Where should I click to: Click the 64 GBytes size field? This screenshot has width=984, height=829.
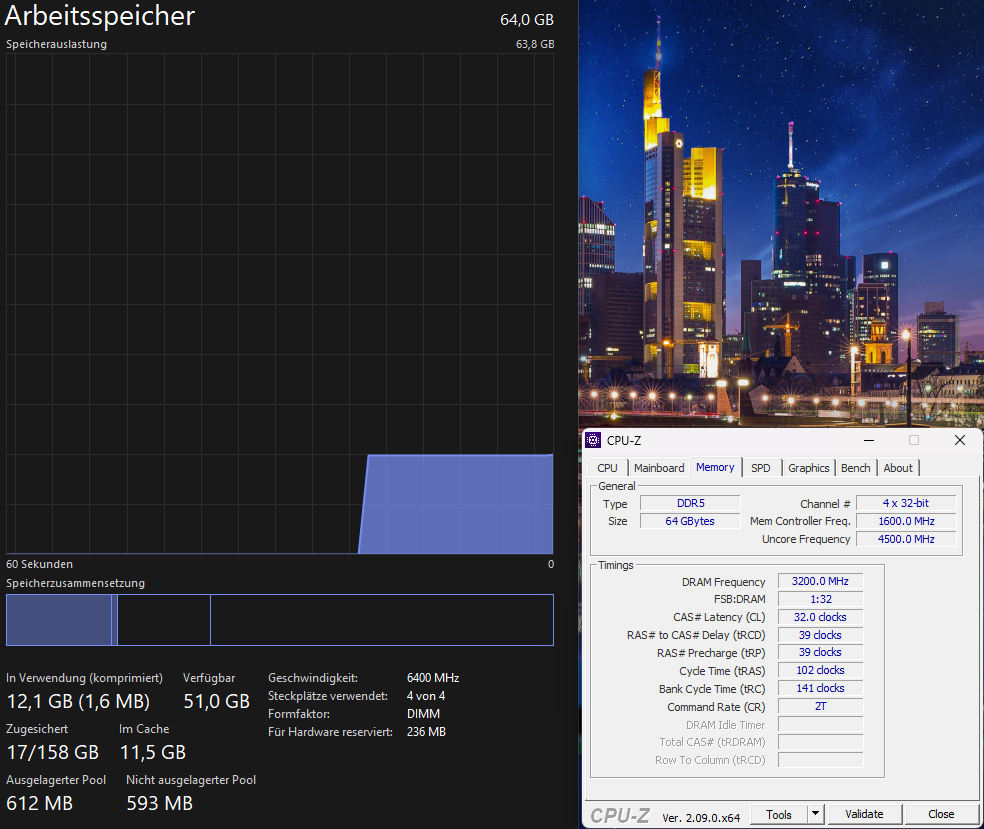(x=690, y=521)
